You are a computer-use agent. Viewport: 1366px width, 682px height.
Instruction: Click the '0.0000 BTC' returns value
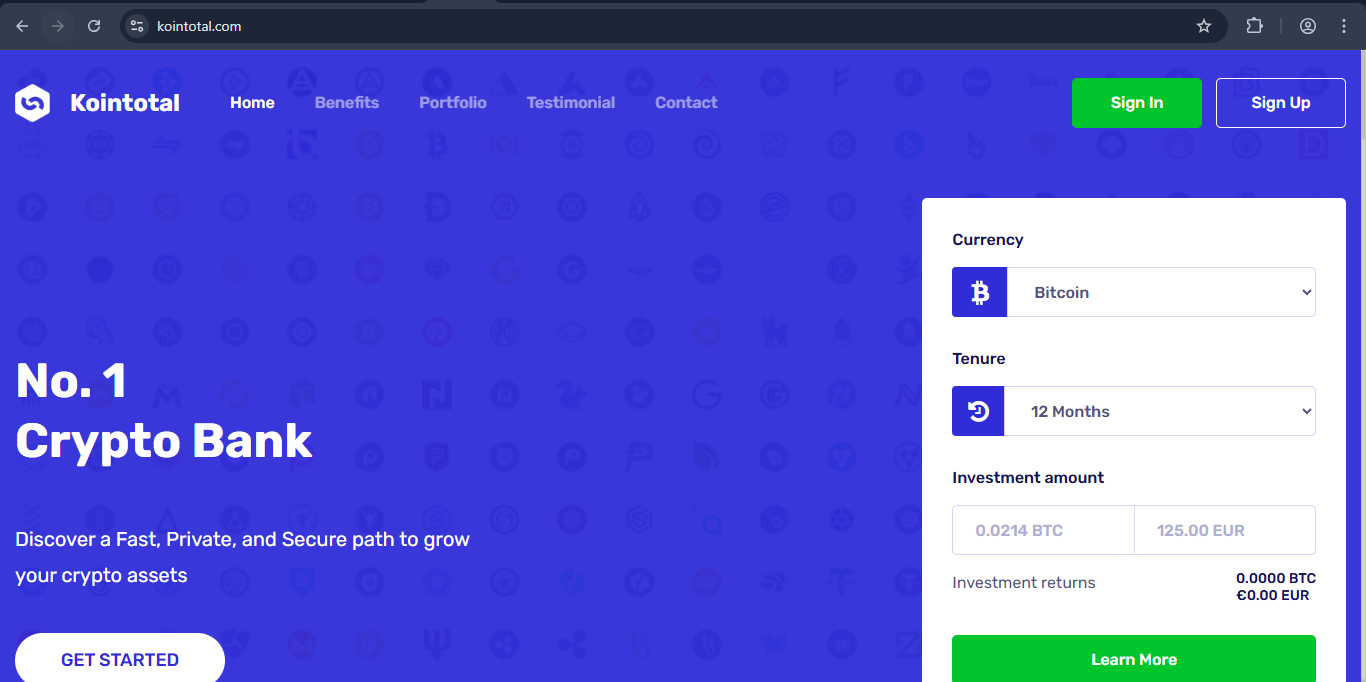pos(1276,578)
